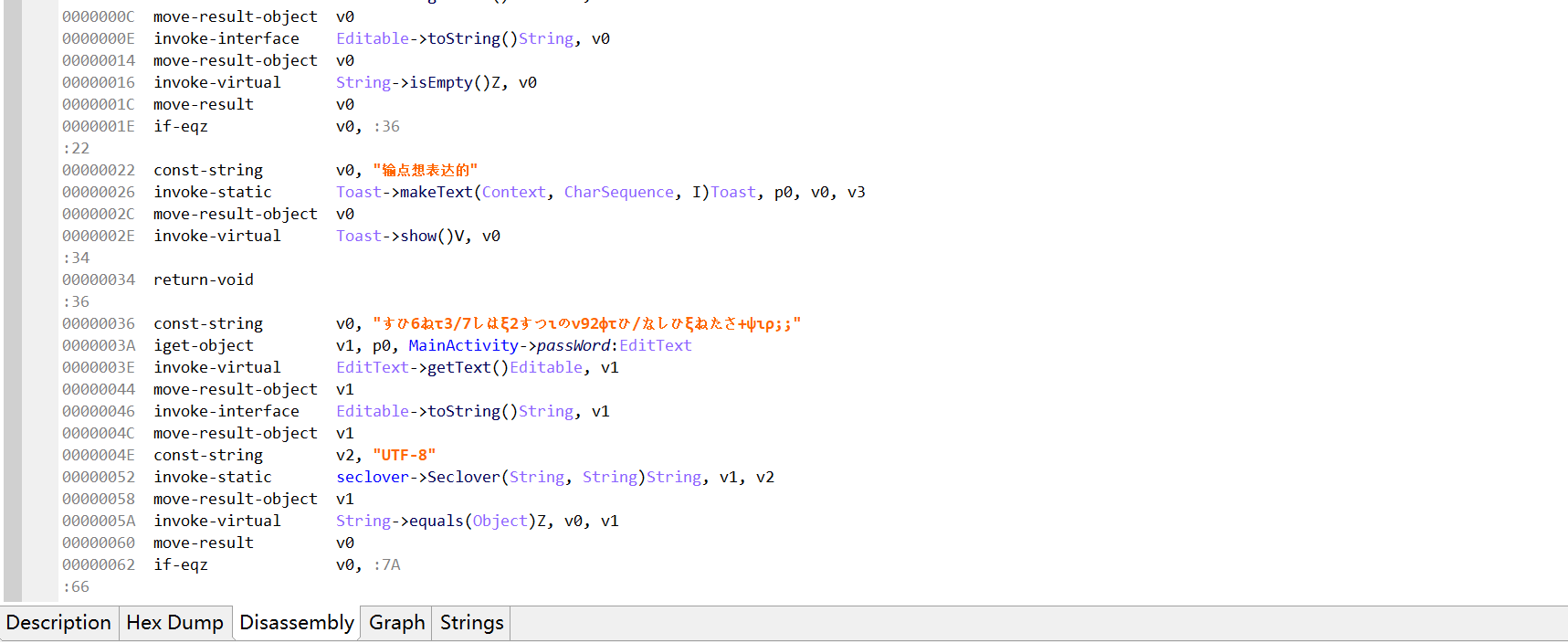
Task: Click the seclover class name
Action: (372, 477)
